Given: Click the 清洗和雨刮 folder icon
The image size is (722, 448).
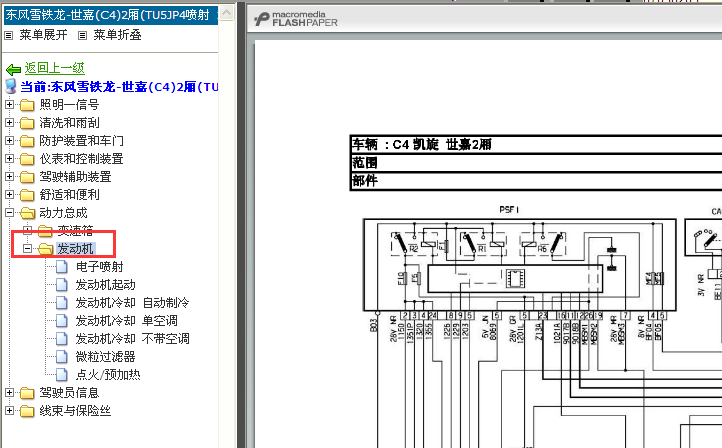Looking at the screenshot, I should click(27, 123).
